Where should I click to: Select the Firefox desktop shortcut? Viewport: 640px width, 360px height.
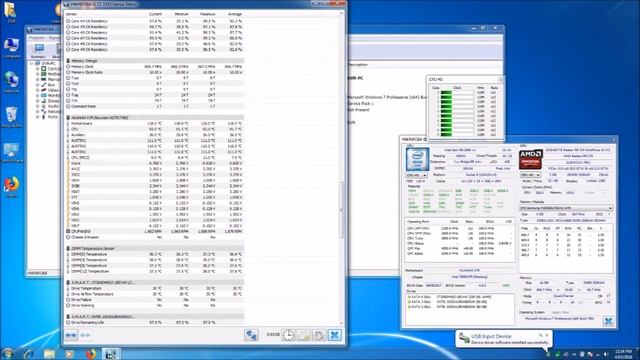point(11,187)
